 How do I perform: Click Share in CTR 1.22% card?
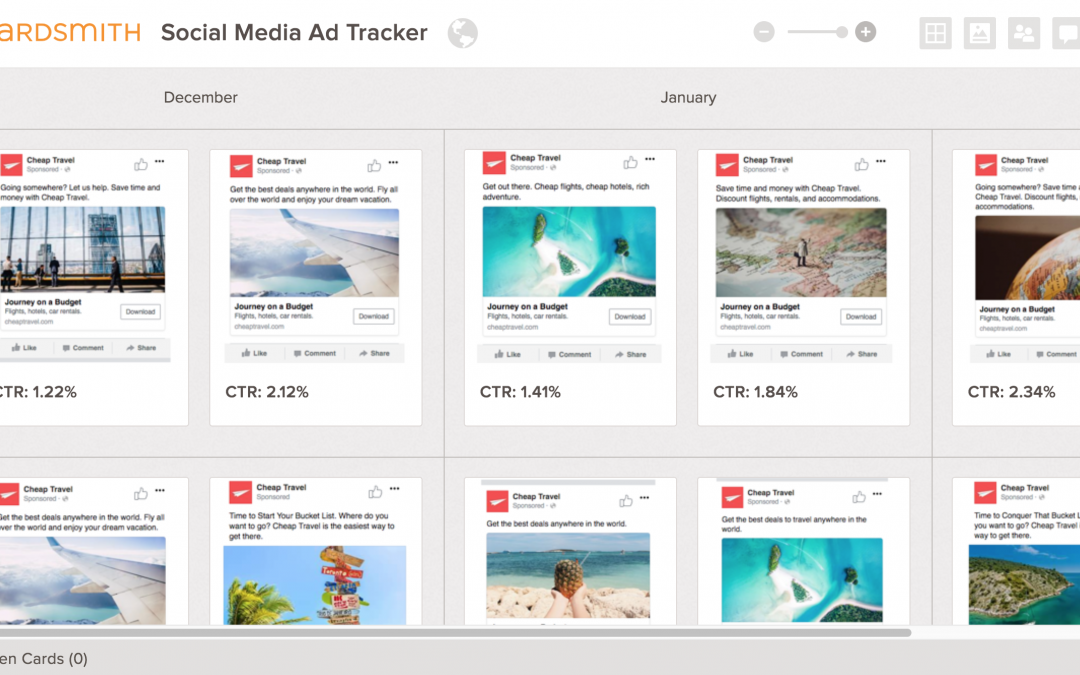141,348
